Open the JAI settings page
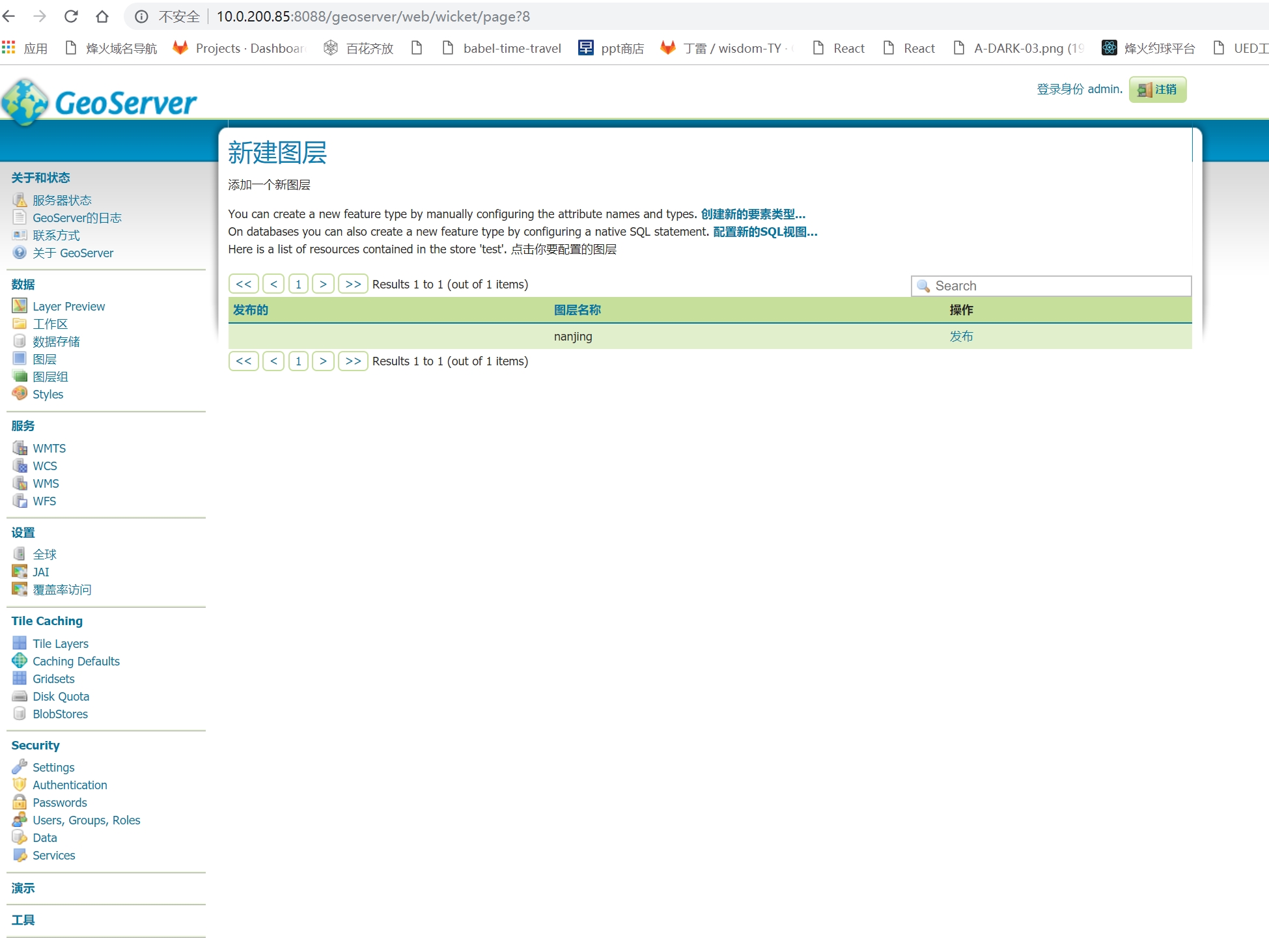This screenshot has width=1269, height=952. (x=40, y=572)
